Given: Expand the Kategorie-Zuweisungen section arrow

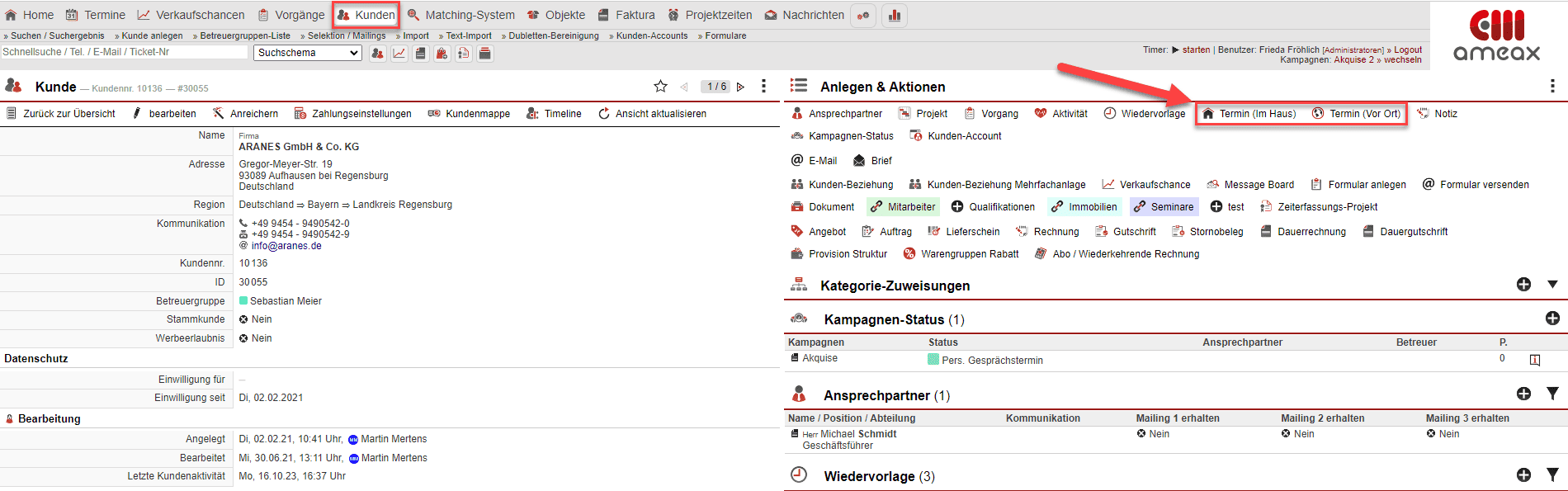Looking at the screenshot, I should (x=1552, y=285).
